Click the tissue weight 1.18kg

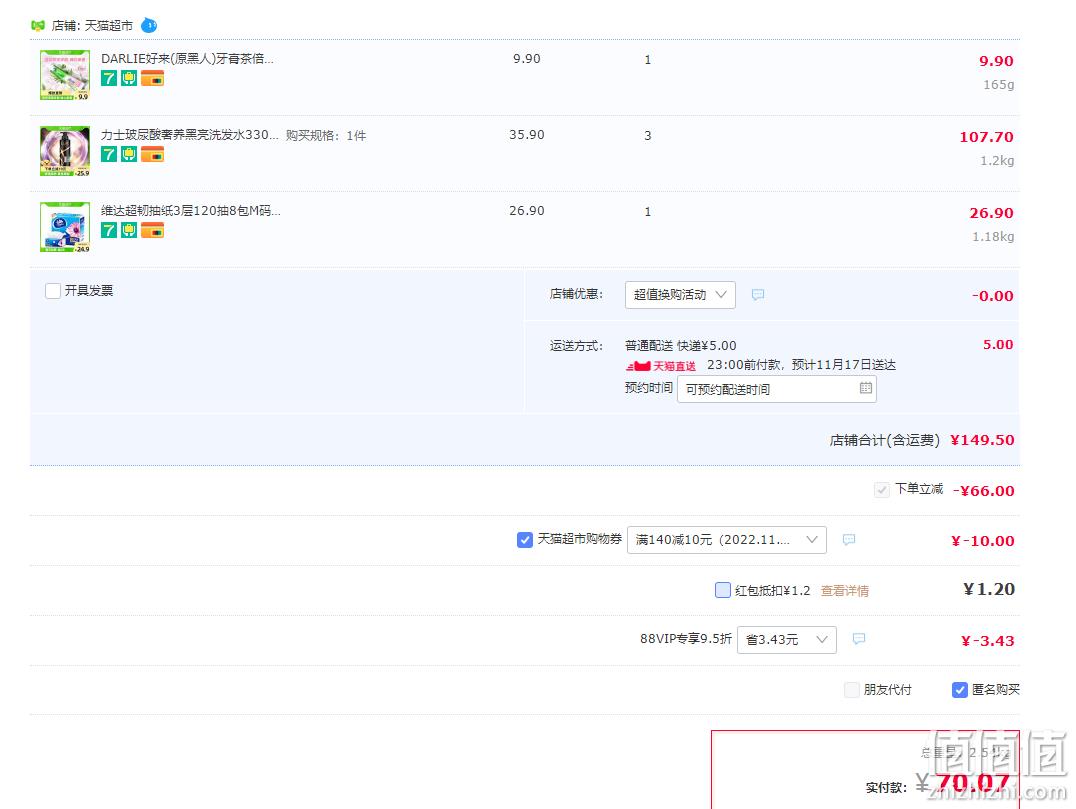pos(993,237)
